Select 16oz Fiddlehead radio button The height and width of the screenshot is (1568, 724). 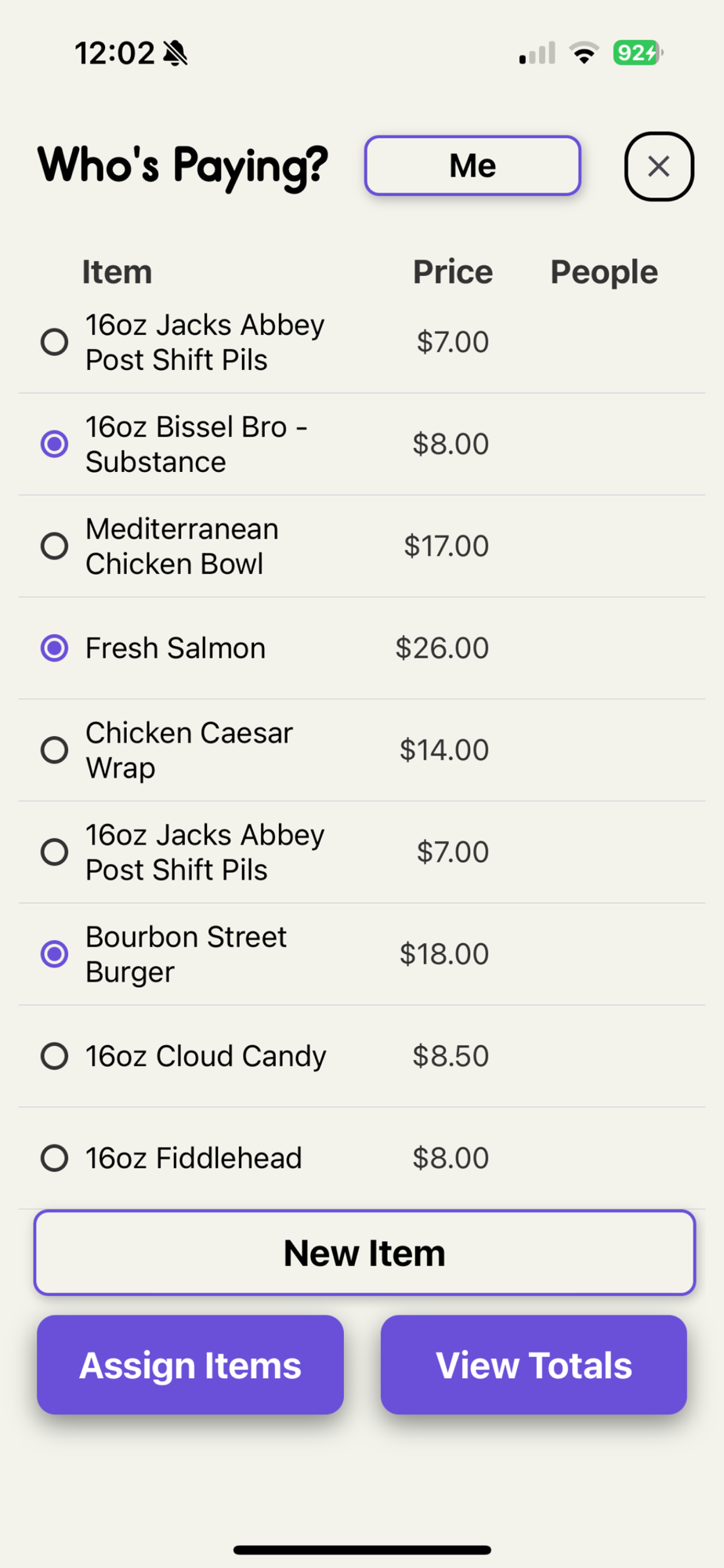click(x=54, y=1158)
